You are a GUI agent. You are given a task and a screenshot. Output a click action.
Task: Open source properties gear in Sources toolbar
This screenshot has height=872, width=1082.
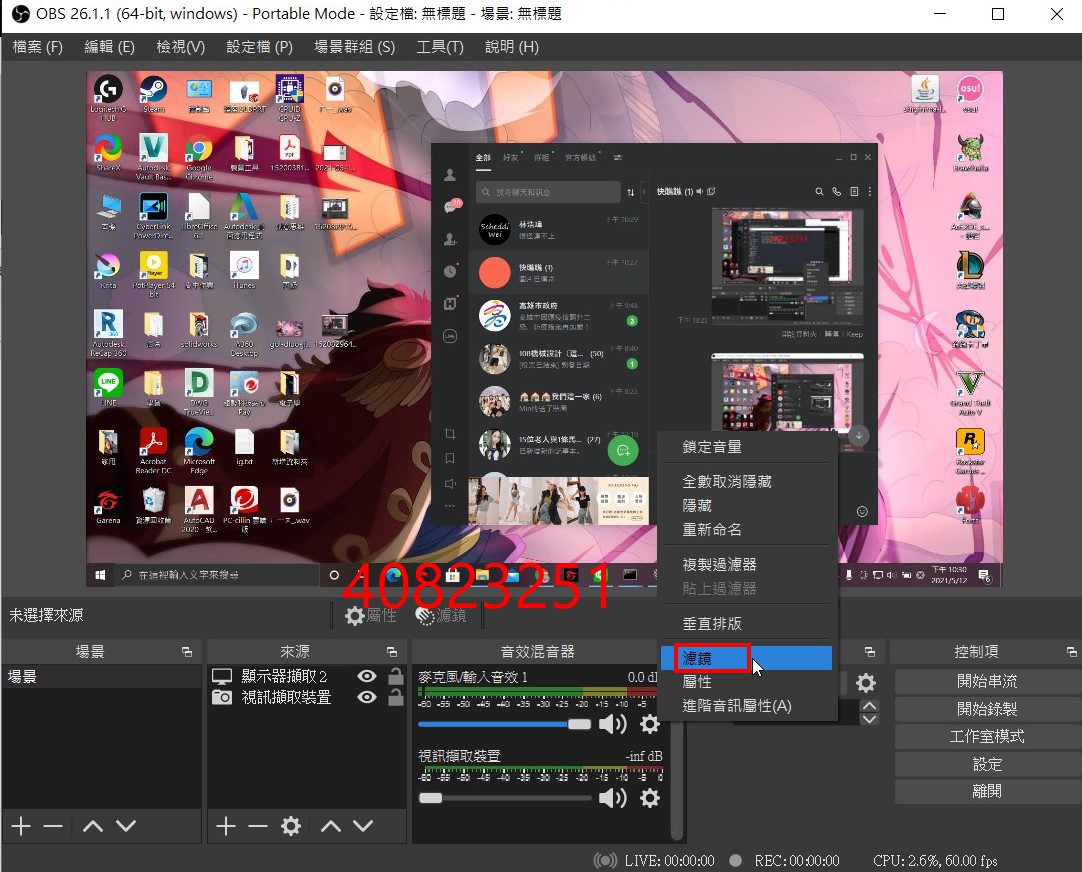click(291, 826)
